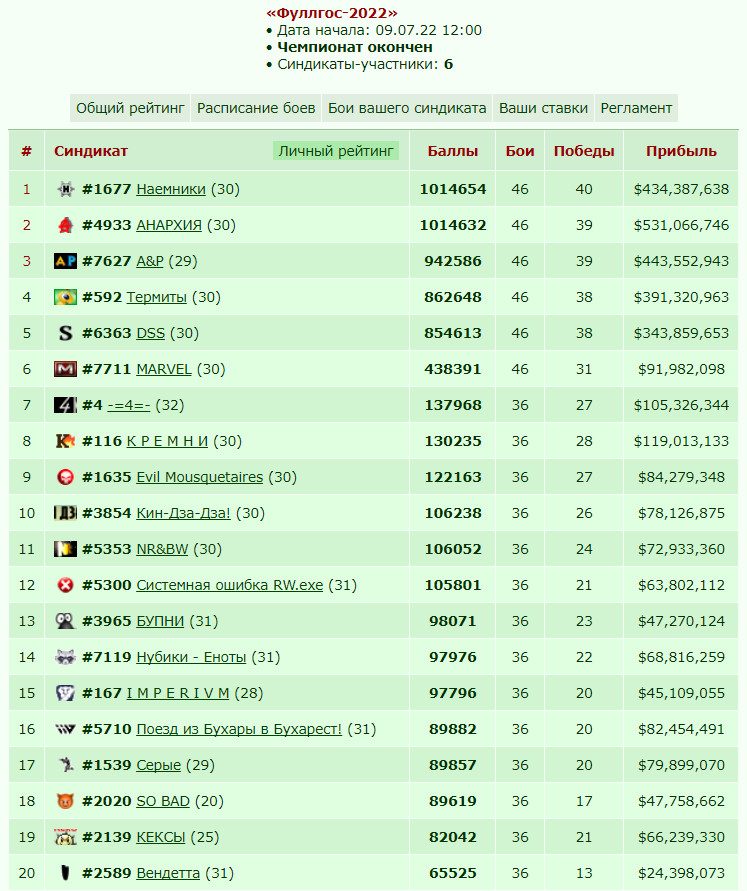Open Поезд из Бухары в Бухарест! link

pos(239,729)
